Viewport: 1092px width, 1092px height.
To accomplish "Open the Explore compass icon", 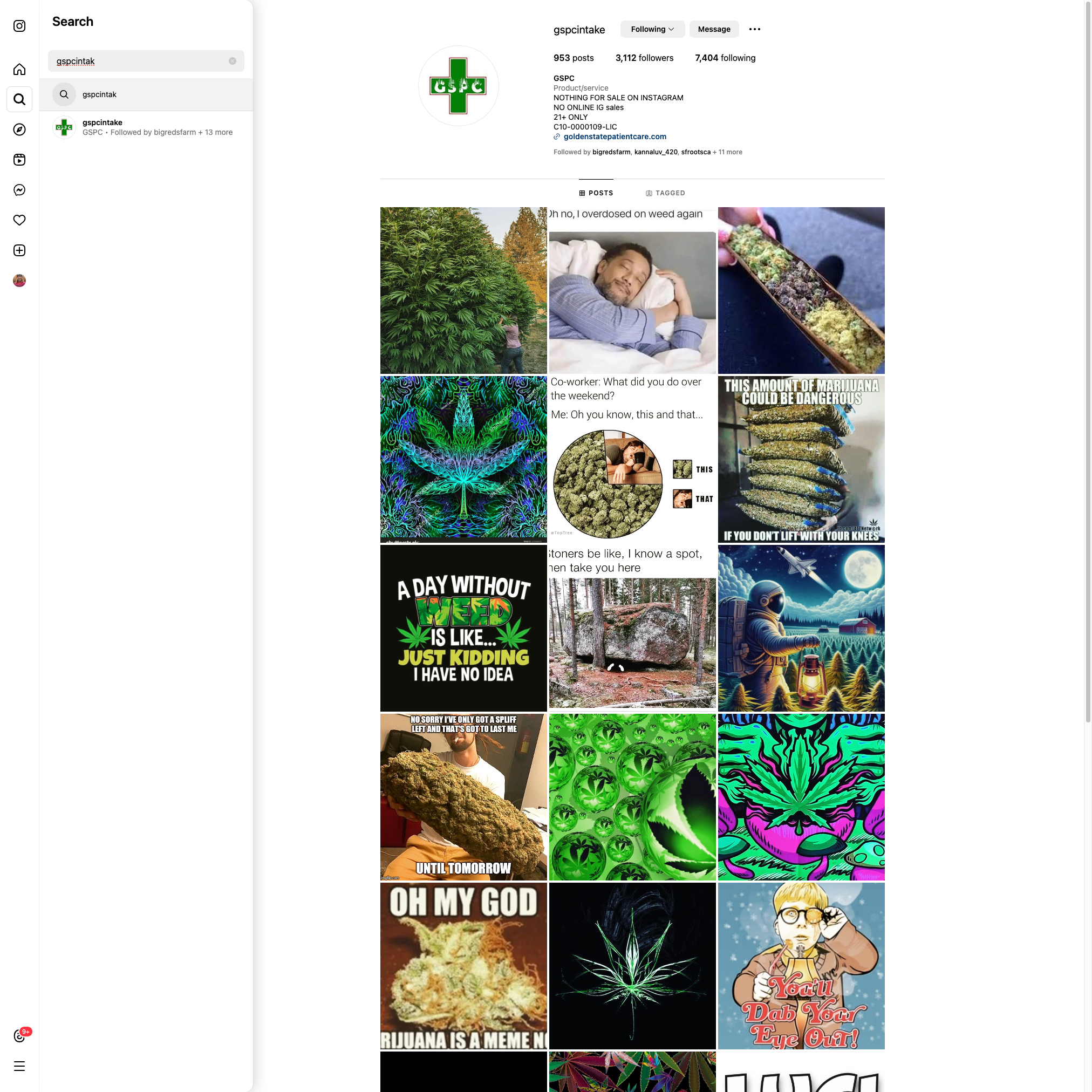I will pyautogui.click(x=19, y=129).
